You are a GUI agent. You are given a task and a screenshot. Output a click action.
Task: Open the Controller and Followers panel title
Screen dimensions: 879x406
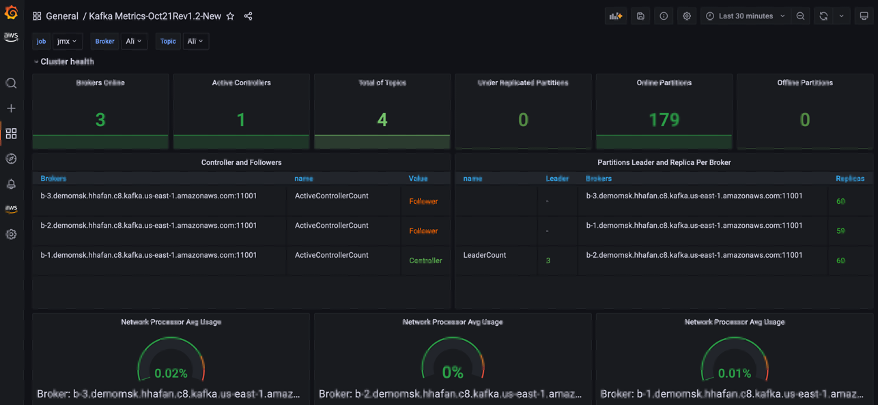(x=241, y=163)
